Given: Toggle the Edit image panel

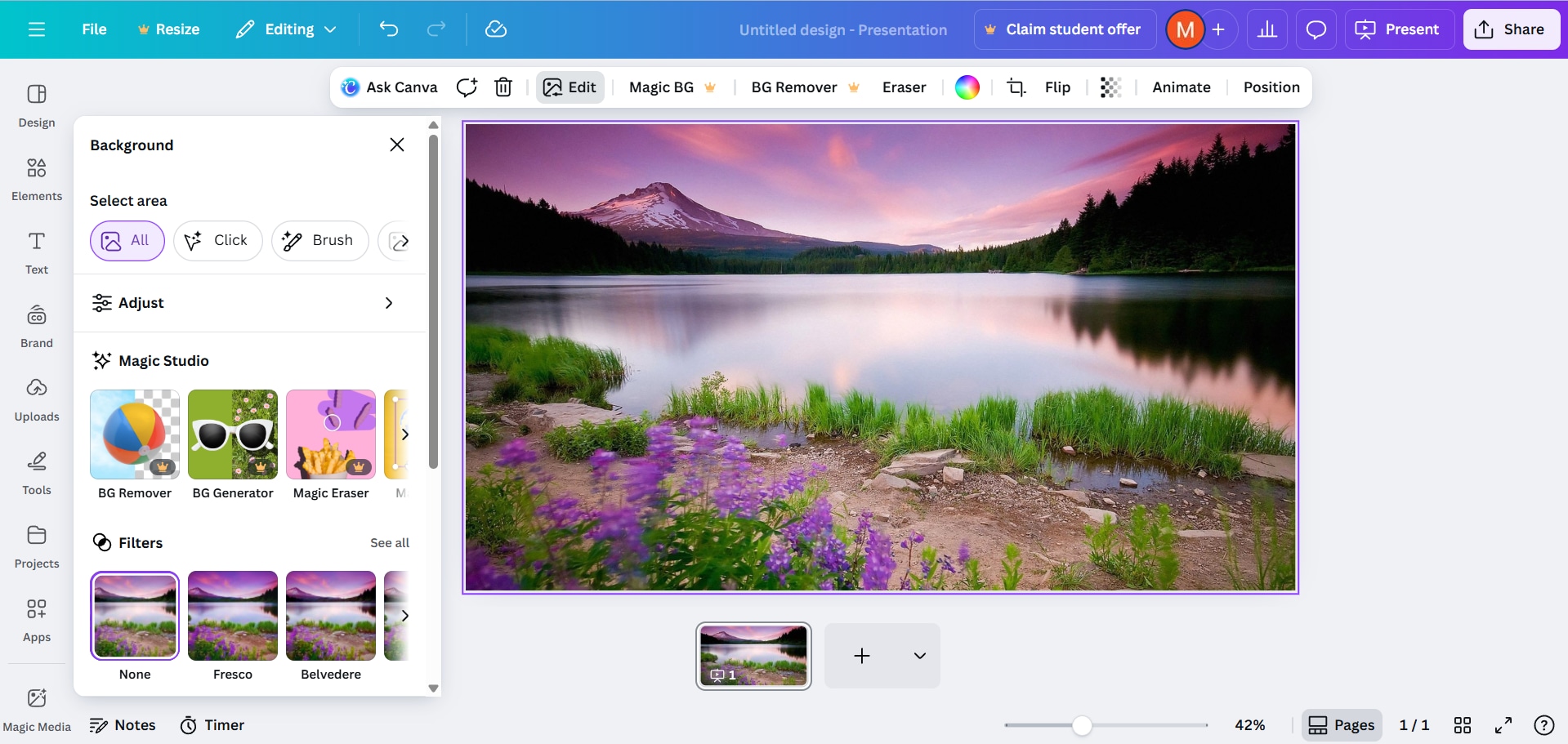Looking at the screenshot, I should point(570,87).
